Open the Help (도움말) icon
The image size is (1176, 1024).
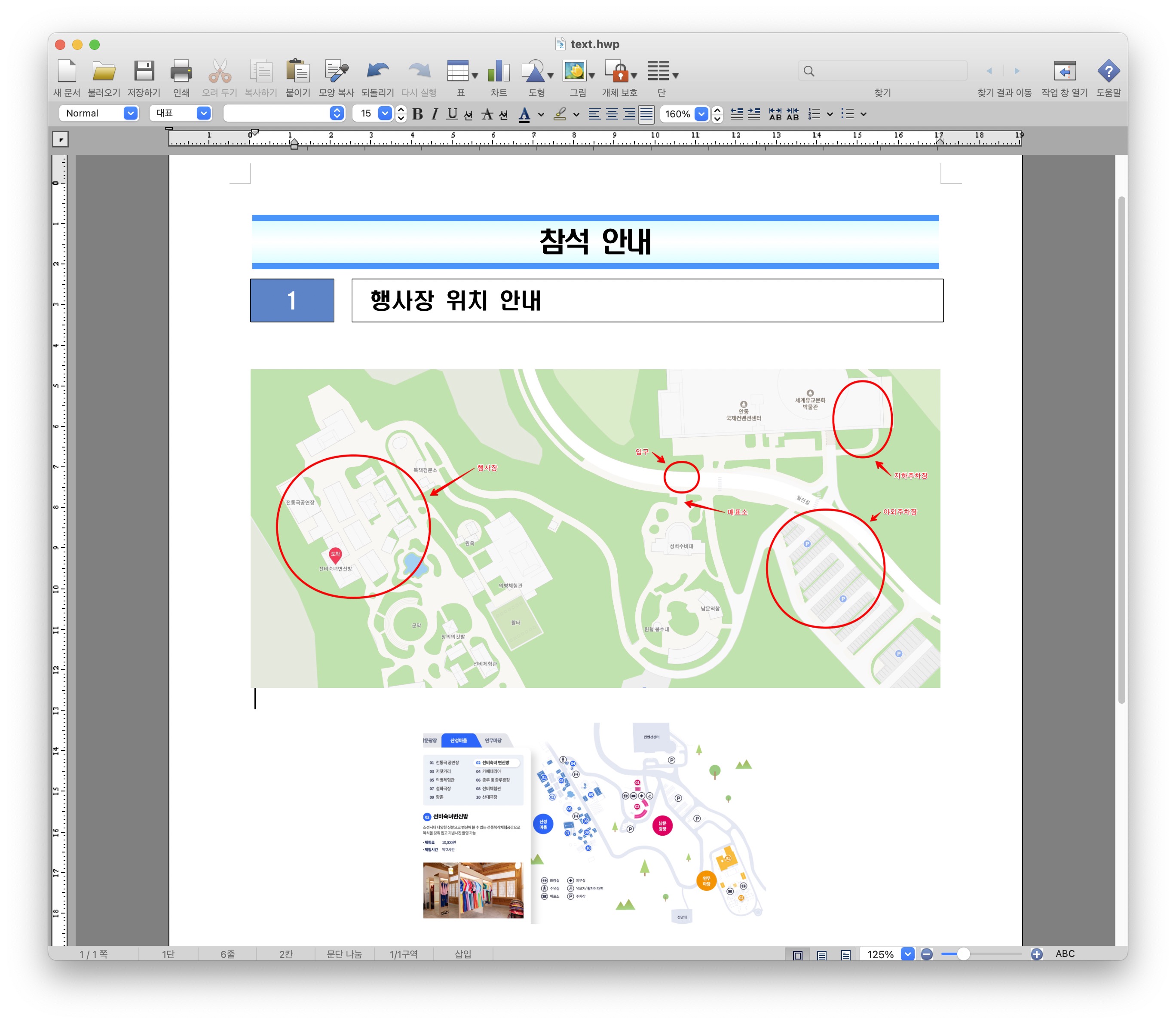(1108, 72)
